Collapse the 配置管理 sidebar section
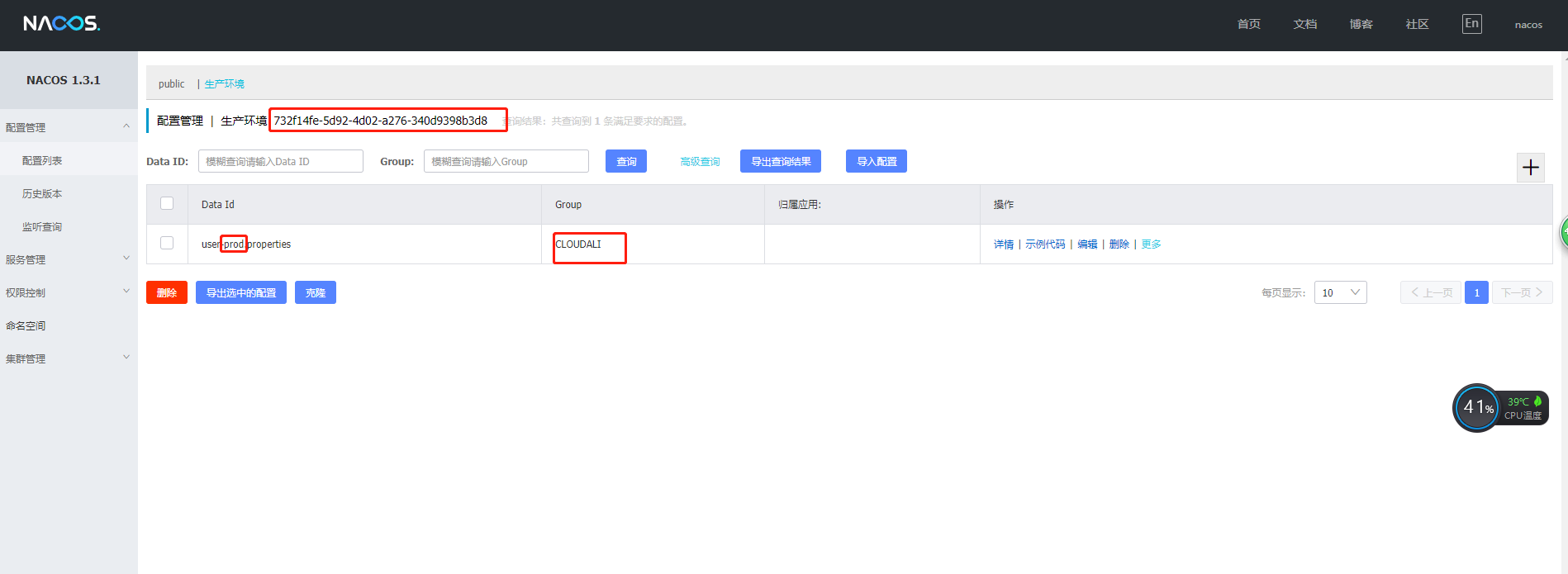 pos(69,127)
